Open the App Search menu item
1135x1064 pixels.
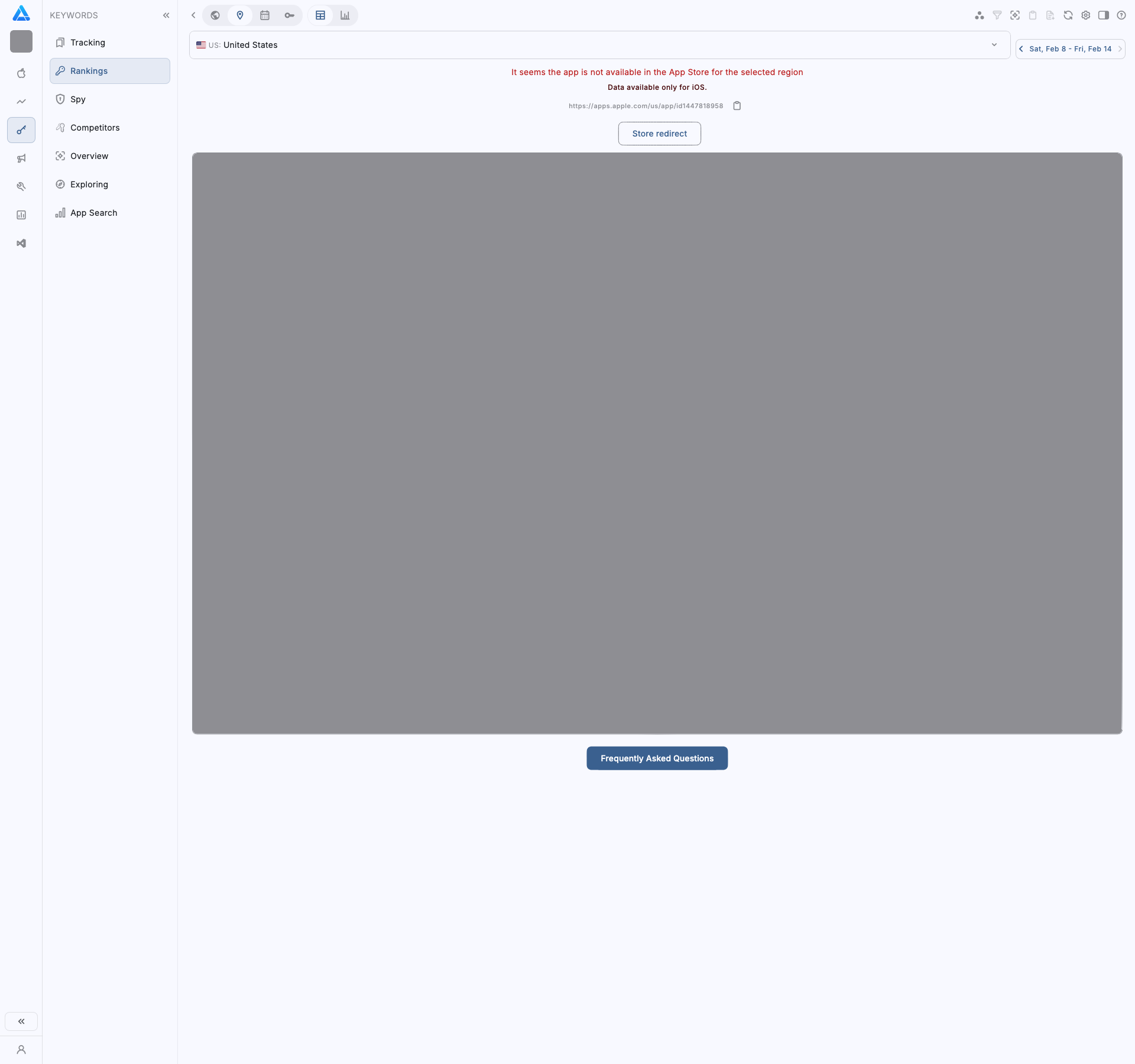pos(93,213)
